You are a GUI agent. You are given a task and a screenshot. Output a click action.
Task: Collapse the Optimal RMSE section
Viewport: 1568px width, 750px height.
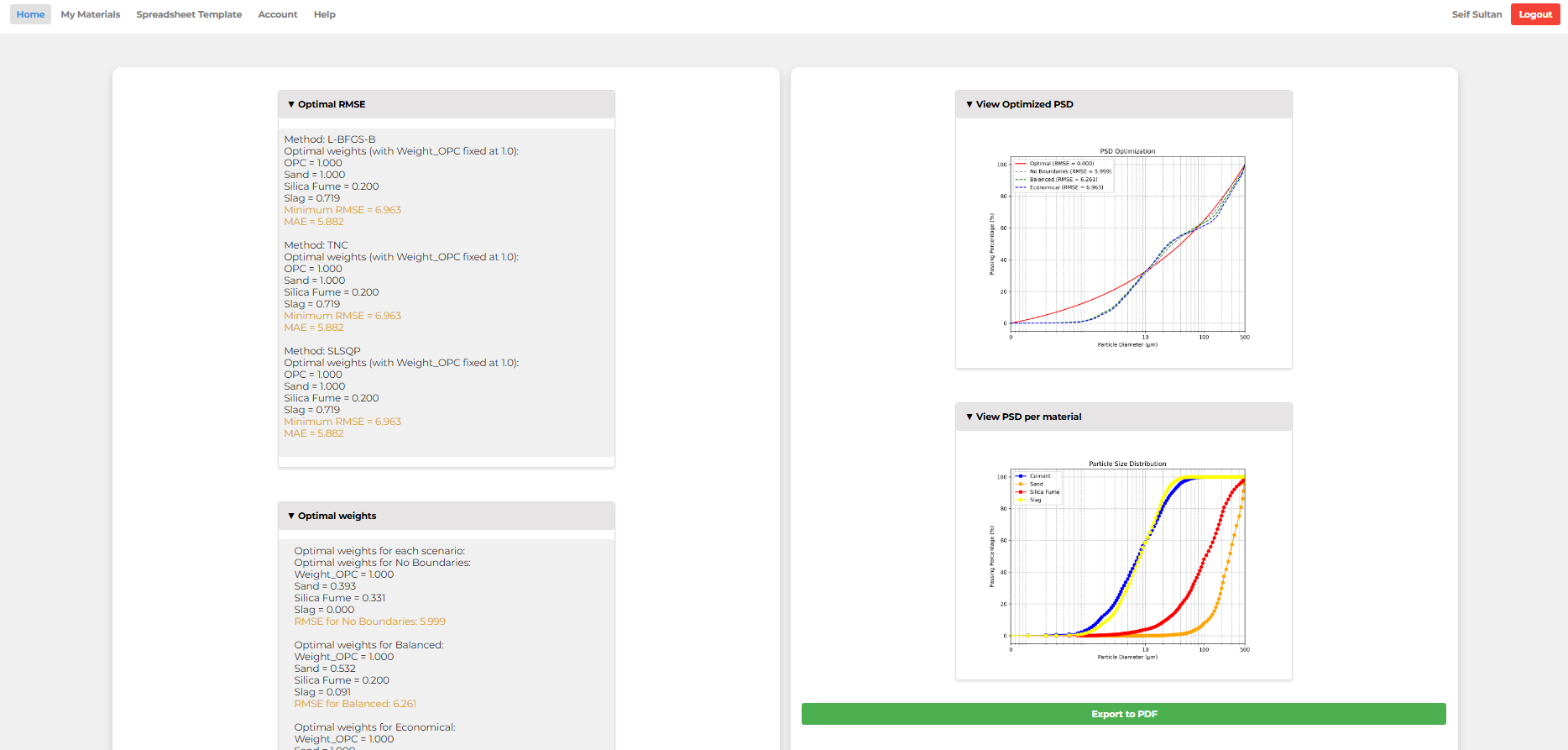click(x=331, y=104)
